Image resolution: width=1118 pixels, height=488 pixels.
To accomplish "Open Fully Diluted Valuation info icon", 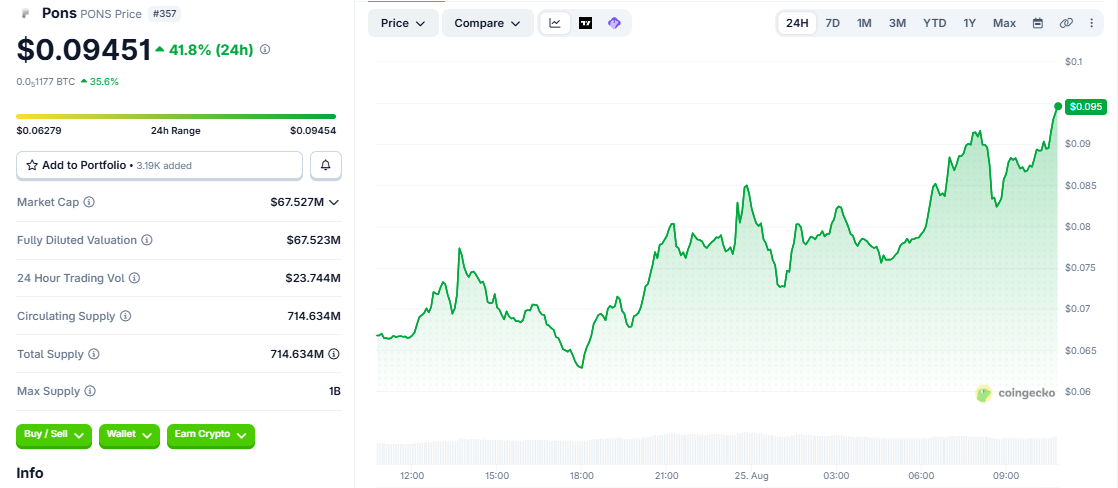I will point(147,240).
